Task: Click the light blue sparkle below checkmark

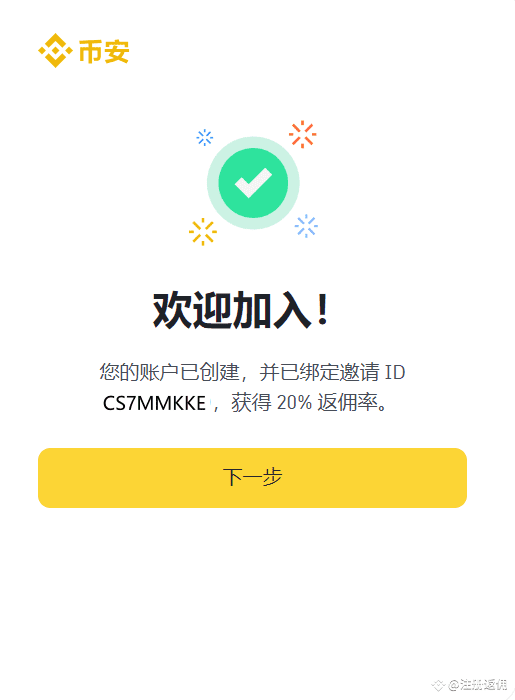Action: point(306,226)
